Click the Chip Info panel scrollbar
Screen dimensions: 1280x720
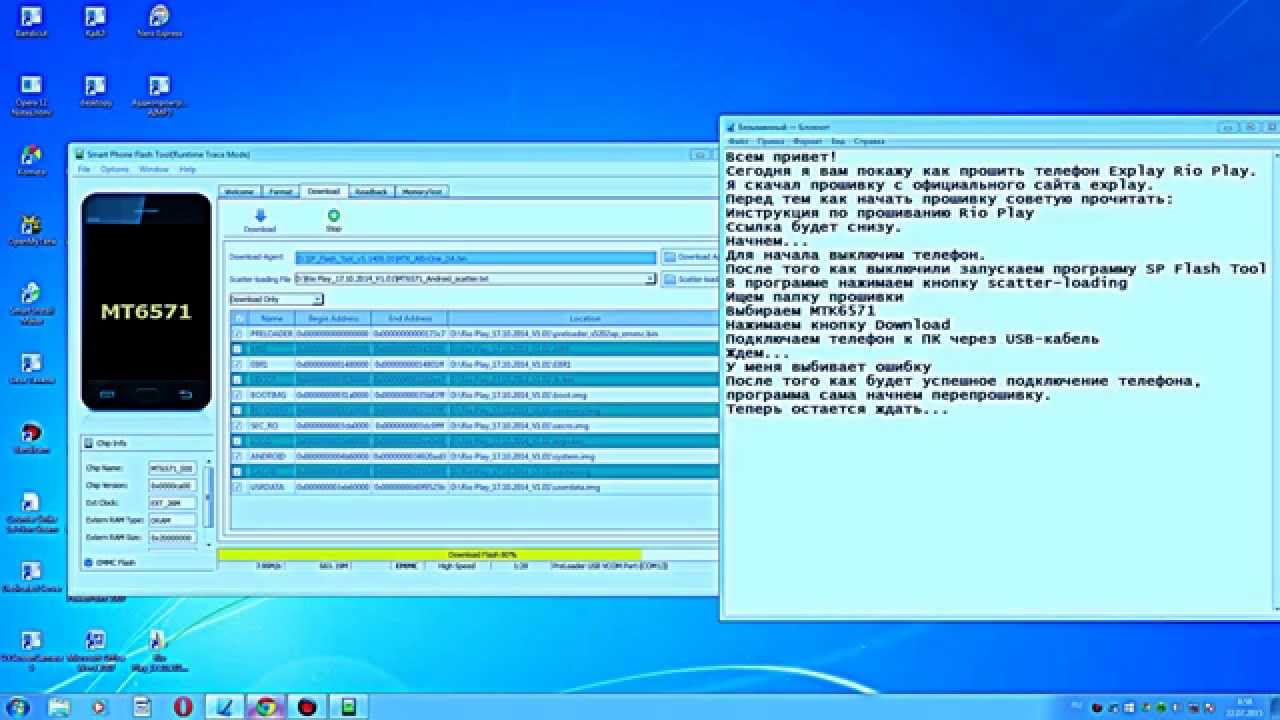coord(208,505)
